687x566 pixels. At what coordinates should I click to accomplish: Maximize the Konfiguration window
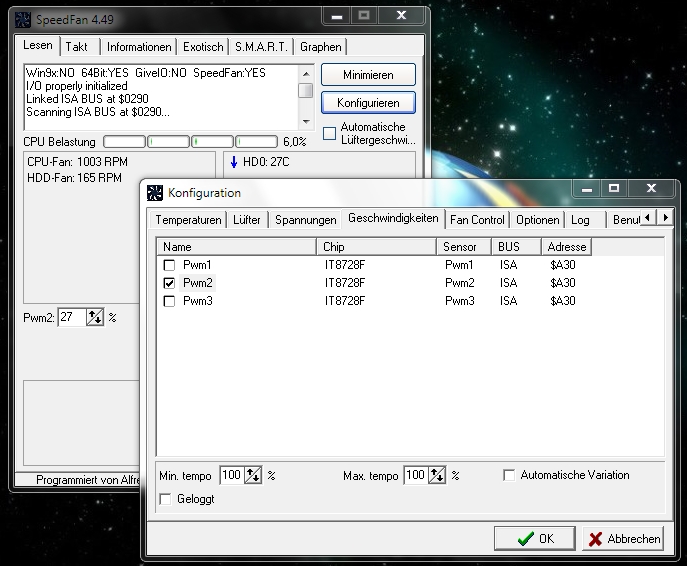click(614, 188)
